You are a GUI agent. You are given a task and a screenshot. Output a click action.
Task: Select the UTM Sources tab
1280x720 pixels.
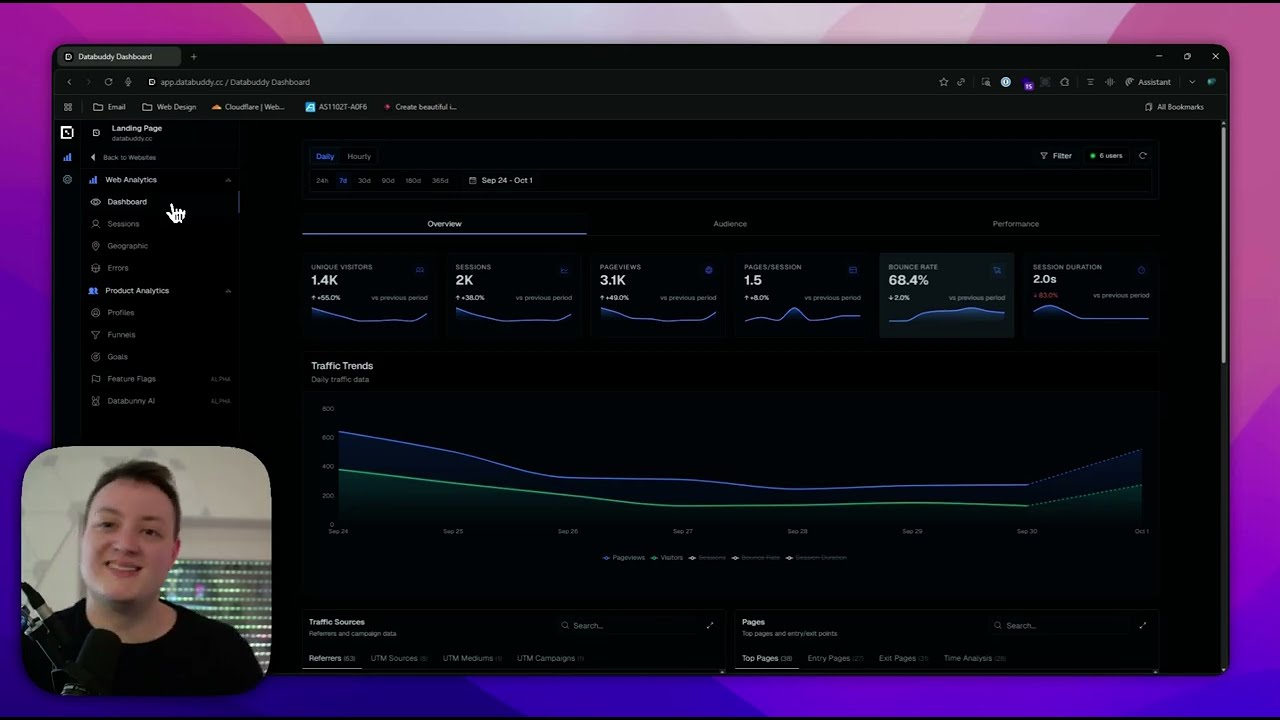(398, 658)
